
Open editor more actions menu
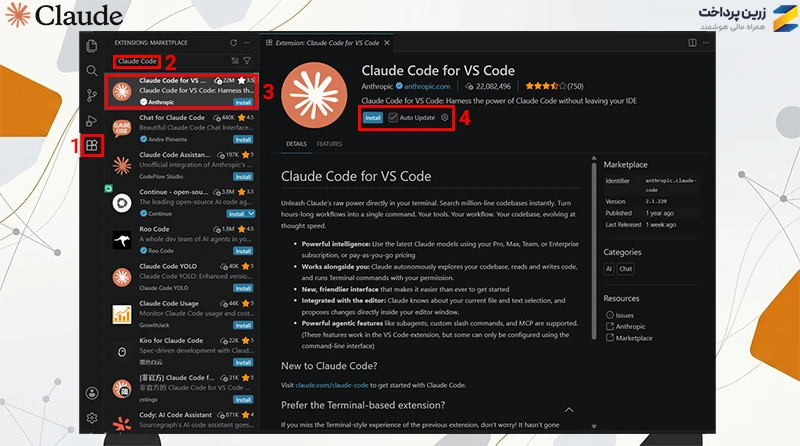706,43
